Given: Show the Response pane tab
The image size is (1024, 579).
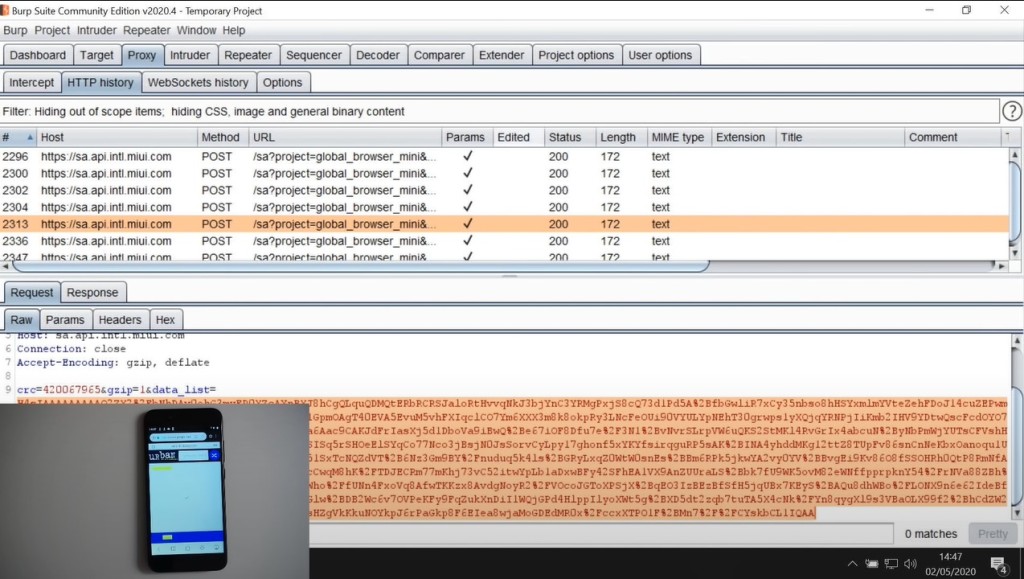Looking at the screenshot, I should 93,292.
